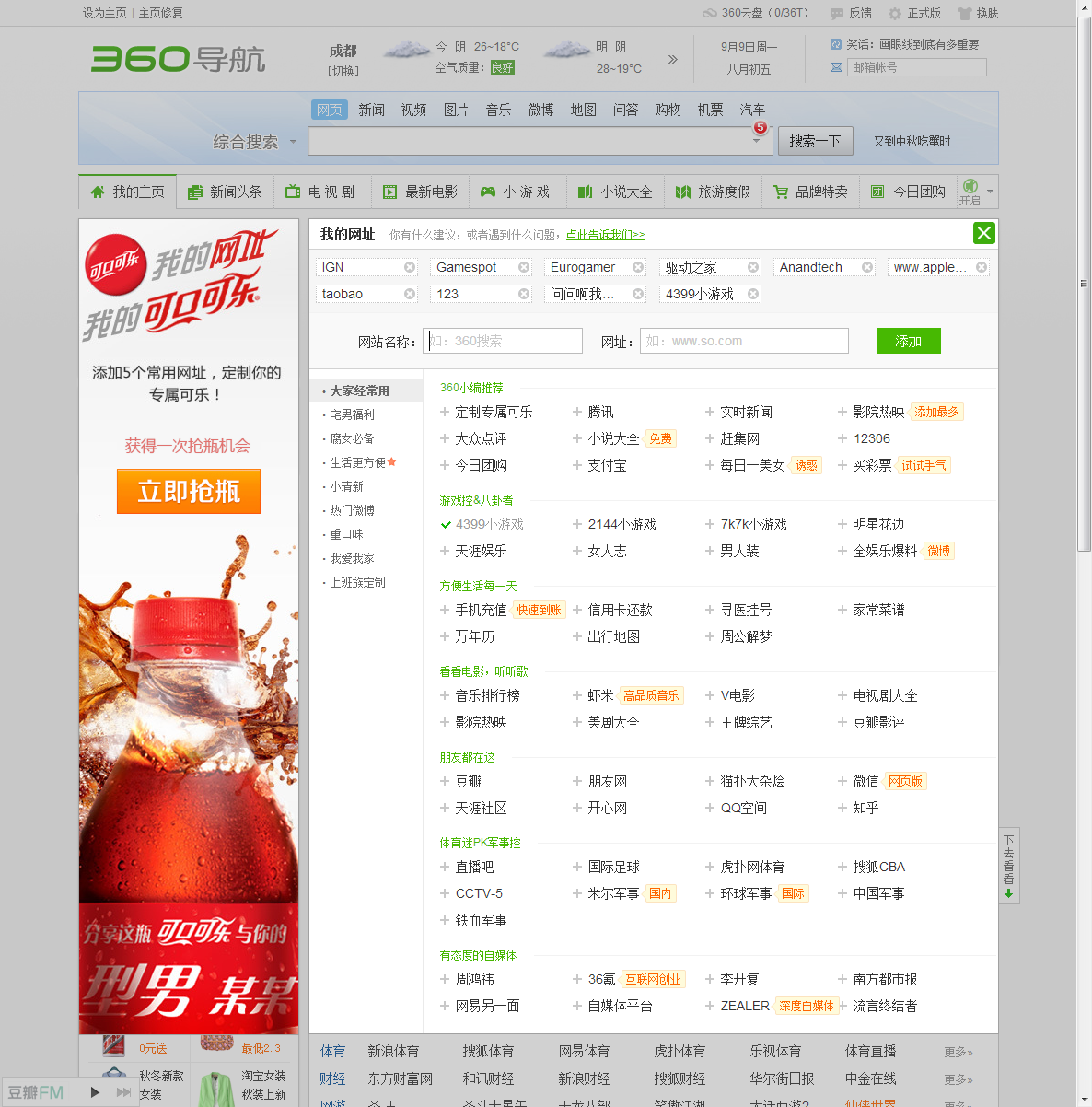
Task: Skip to next track in 豆瓣FM
Action: (x=122, y=1092)
